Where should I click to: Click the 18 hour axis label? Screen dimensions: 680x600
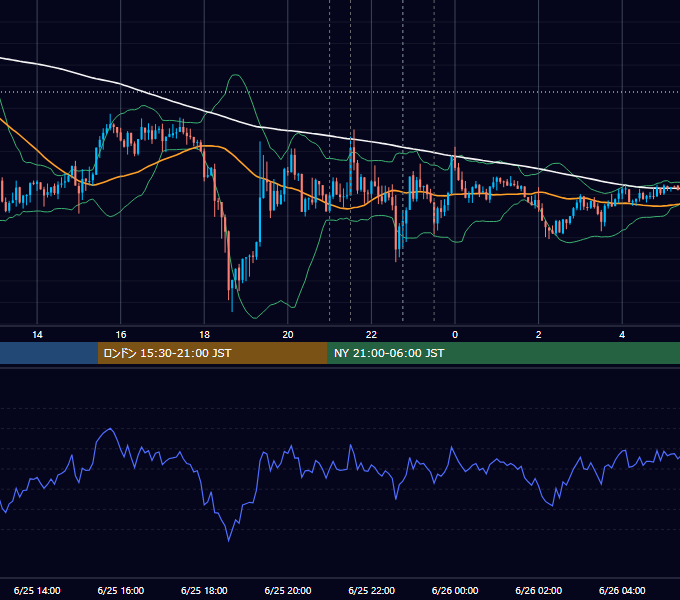pos(204,335)
